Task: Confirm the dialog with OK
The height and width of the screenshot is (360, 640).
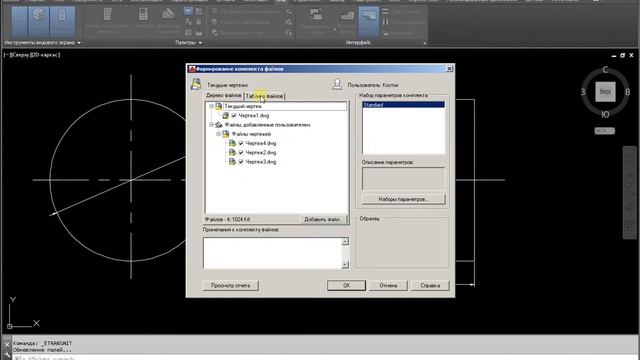Action: (x=346, y=285)
